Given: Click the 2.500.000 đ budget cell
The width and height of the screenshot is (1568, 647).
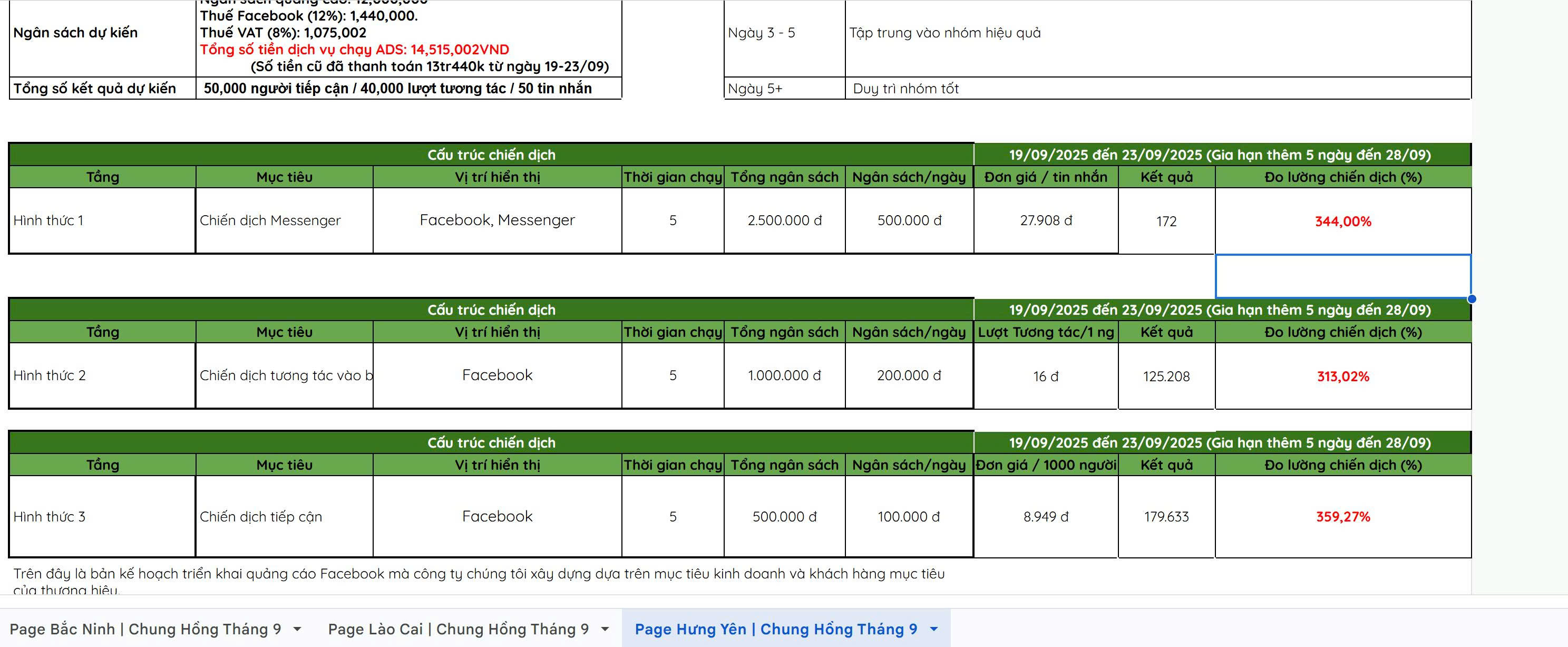Looking at the screenshot, I should 784,220.
